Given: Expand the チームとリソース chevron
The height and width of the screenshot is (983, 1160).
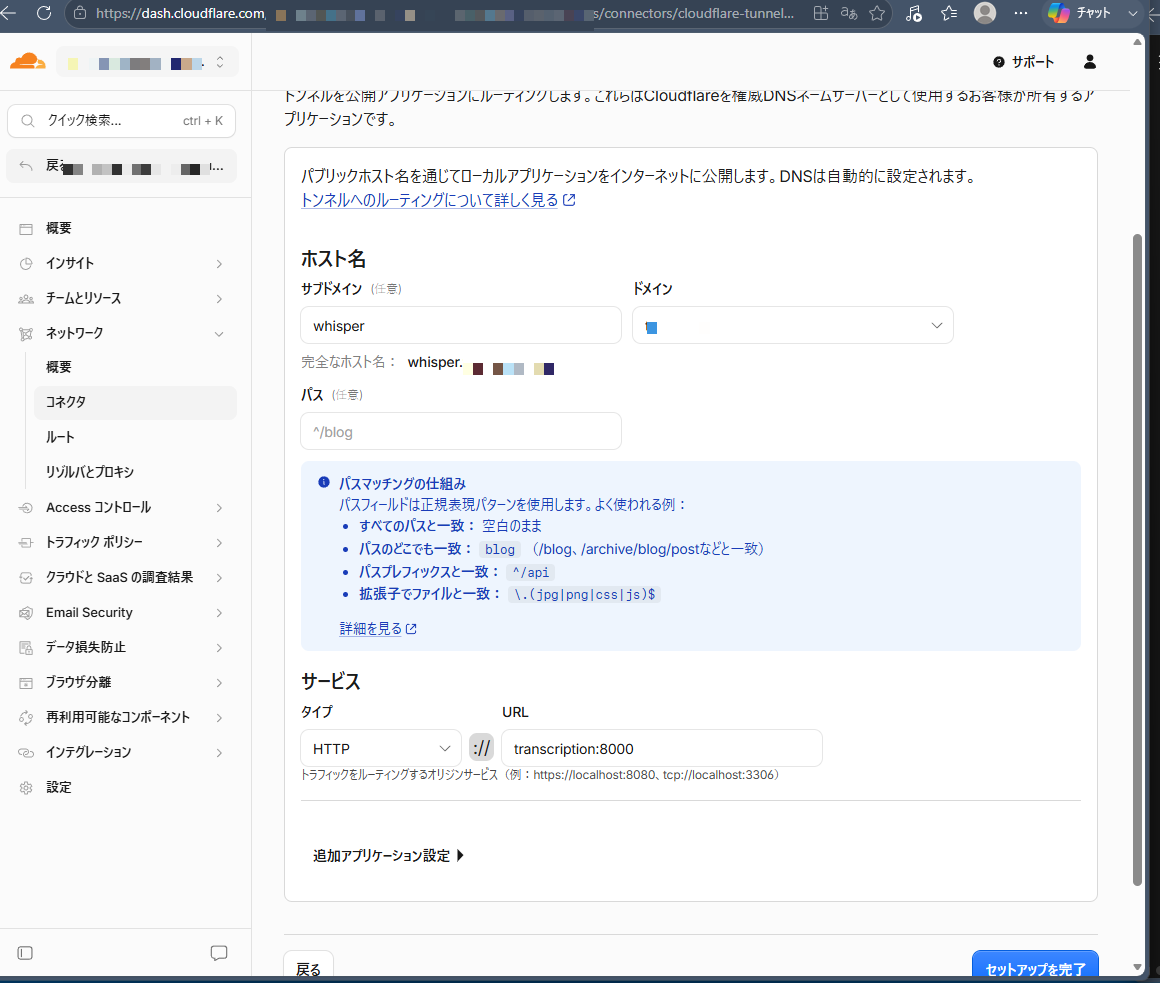Looking at the screenshot, I should click(219, 299).
